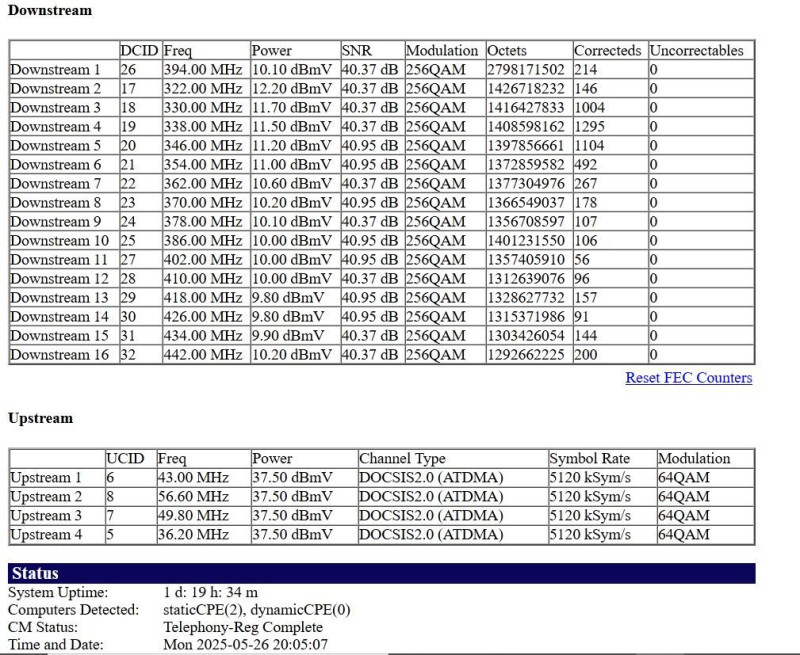Click the Reset FEC Counters link
The width and height of the screenshot is (800, 655).
(x=688, y=377)
